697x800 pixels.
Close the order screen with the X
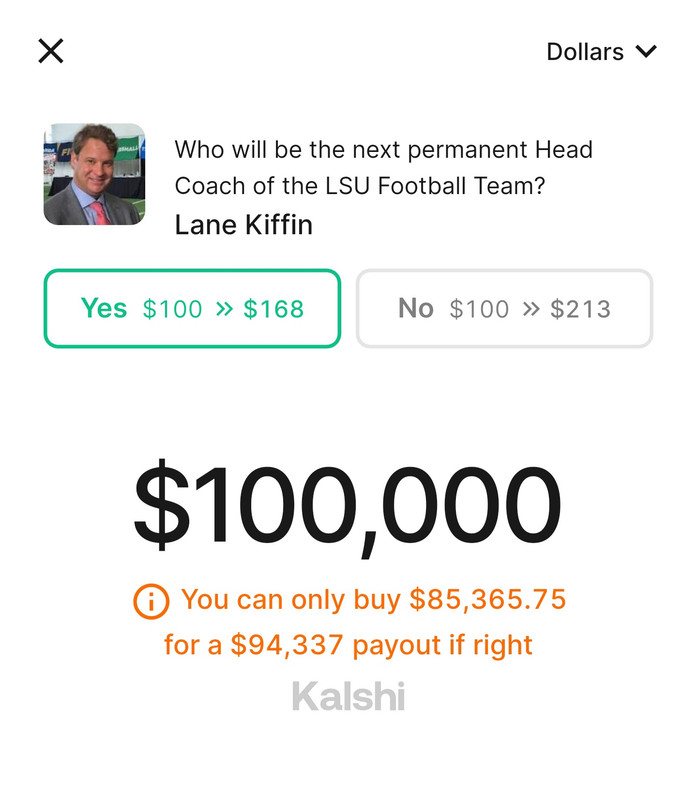(x=51, y=51)
